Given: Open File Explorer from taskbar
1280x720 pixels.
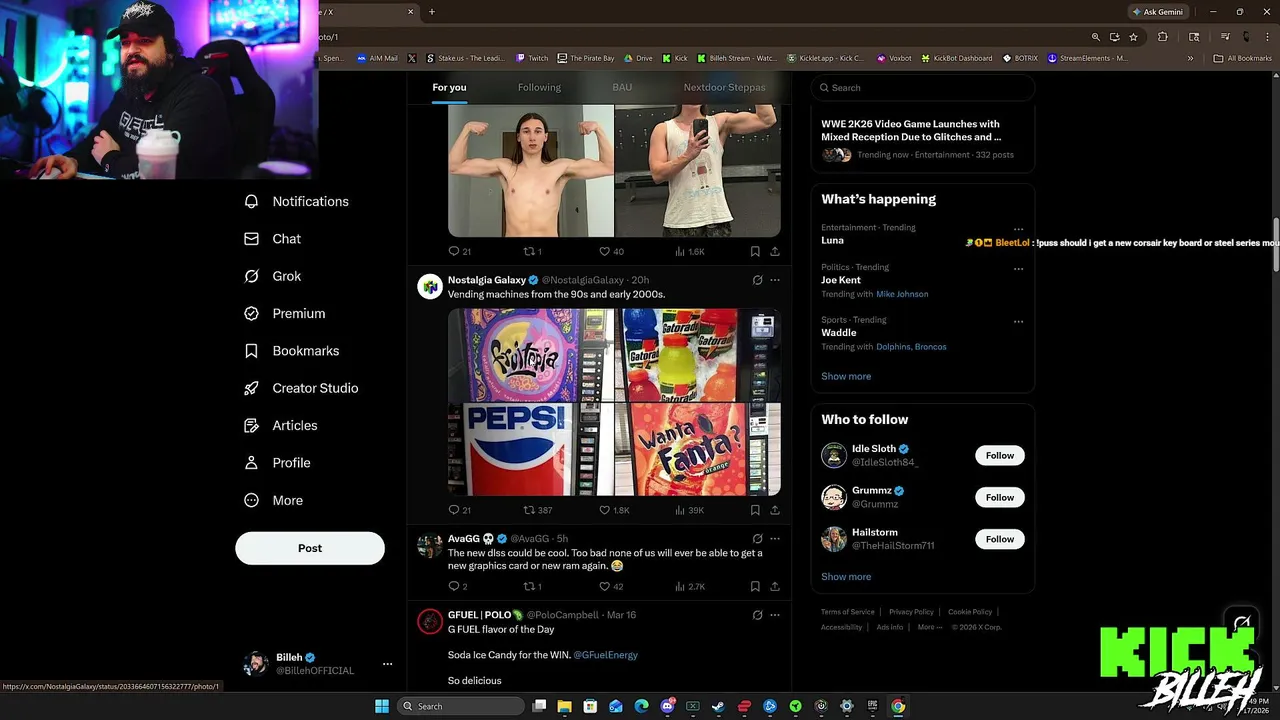Looking at the screenshot, I should click(564, 706).
